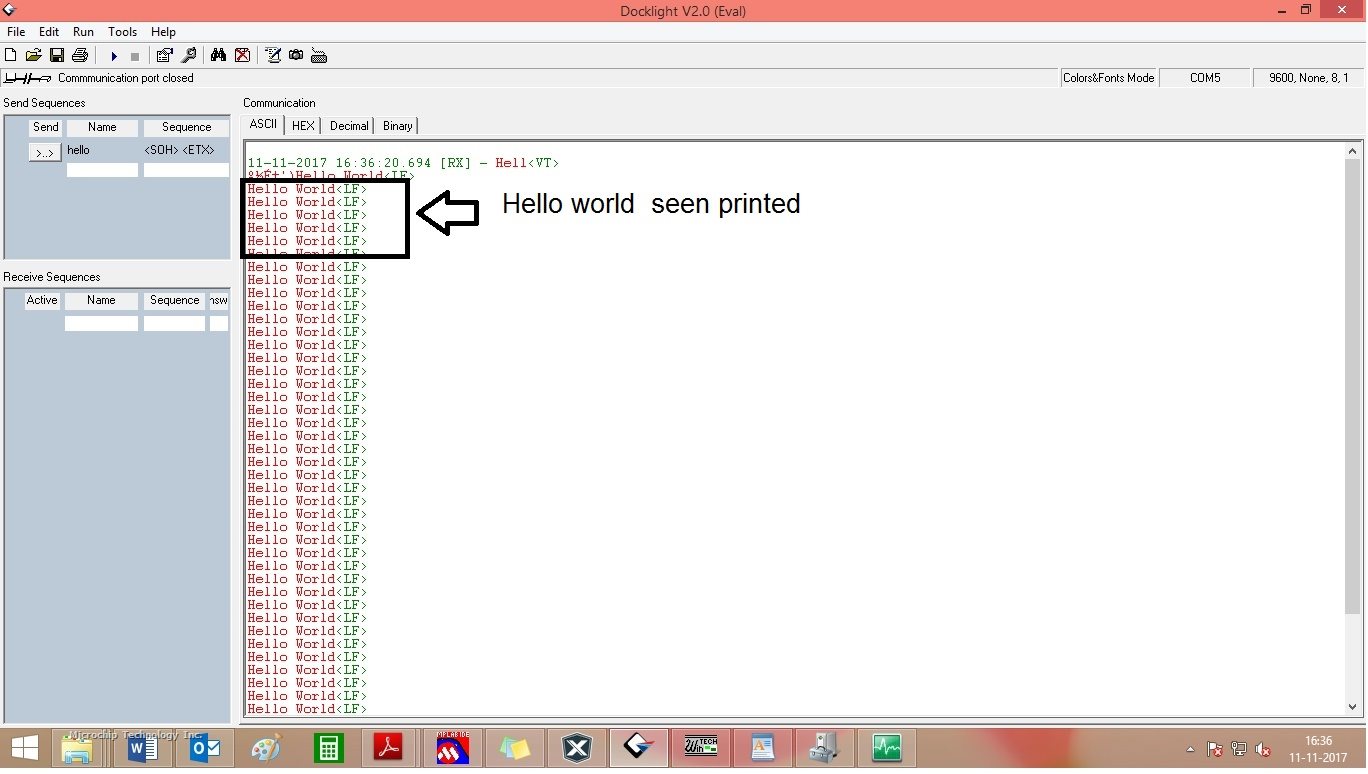The width and height of the screenshot is (1368, 774).
Task: Switch to the Decimal tab
Action: coord(349,126)
